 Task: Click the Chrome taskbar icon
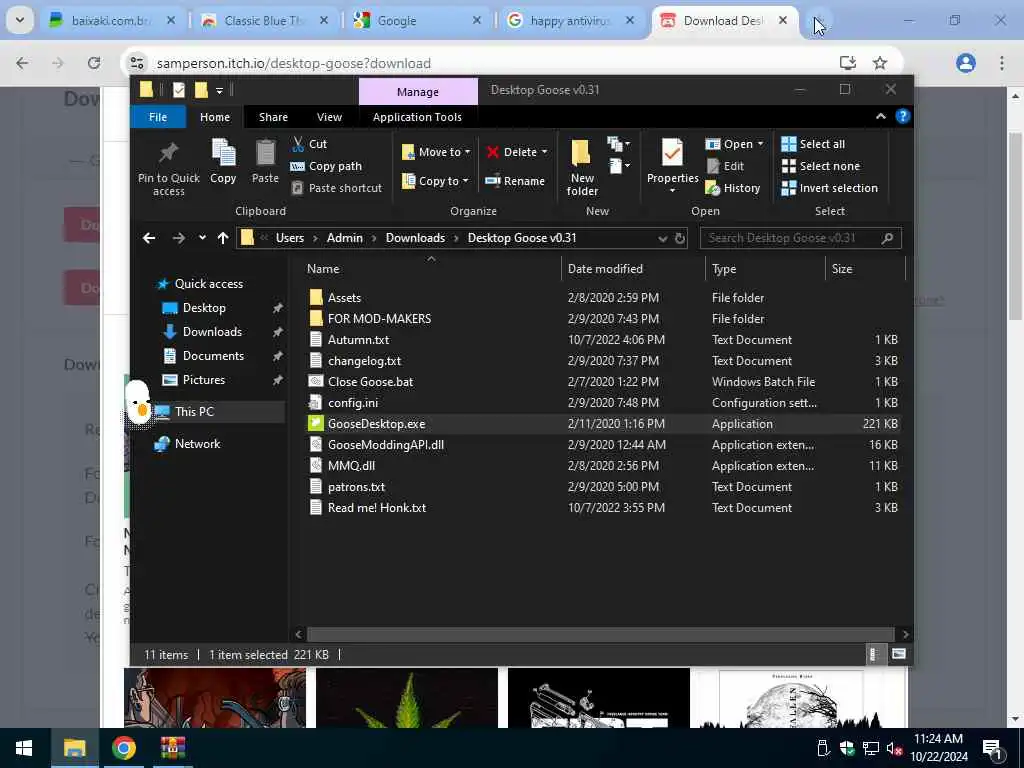click(x=123, y=748)
